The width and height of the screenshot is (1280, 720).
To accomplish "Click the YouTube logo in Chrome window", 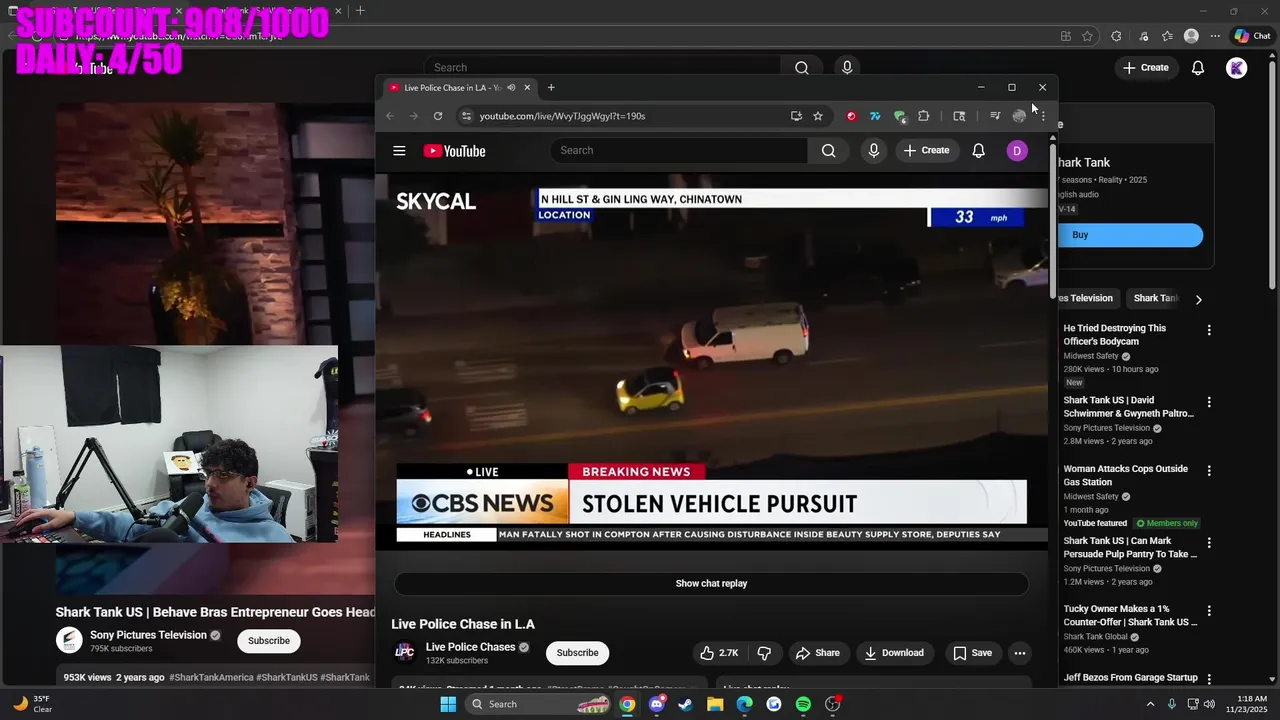I will click(454, 151).
